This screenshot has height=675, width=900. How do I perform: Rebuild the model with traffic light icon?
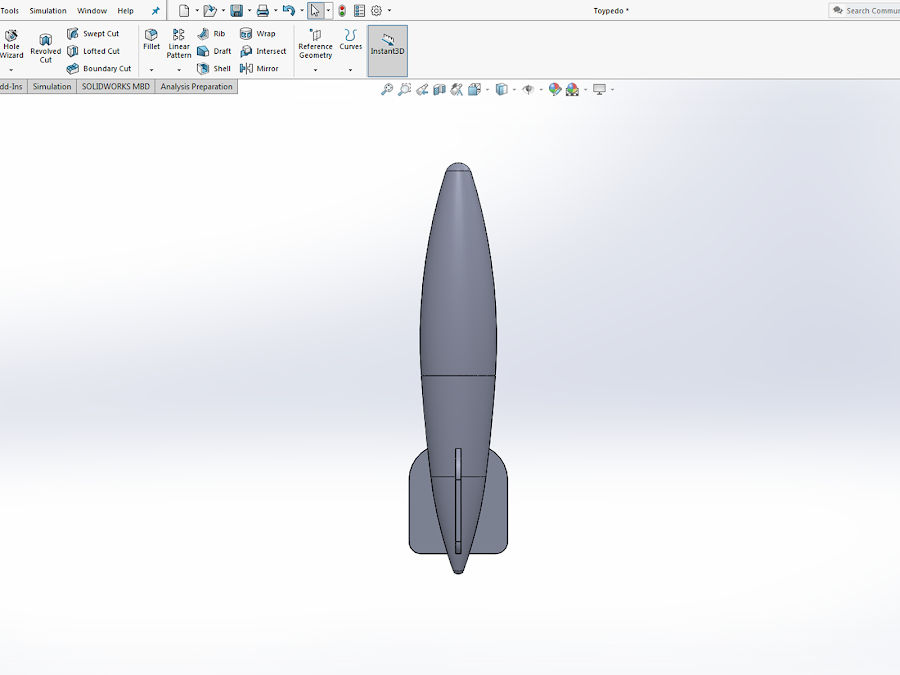[342, 10]
